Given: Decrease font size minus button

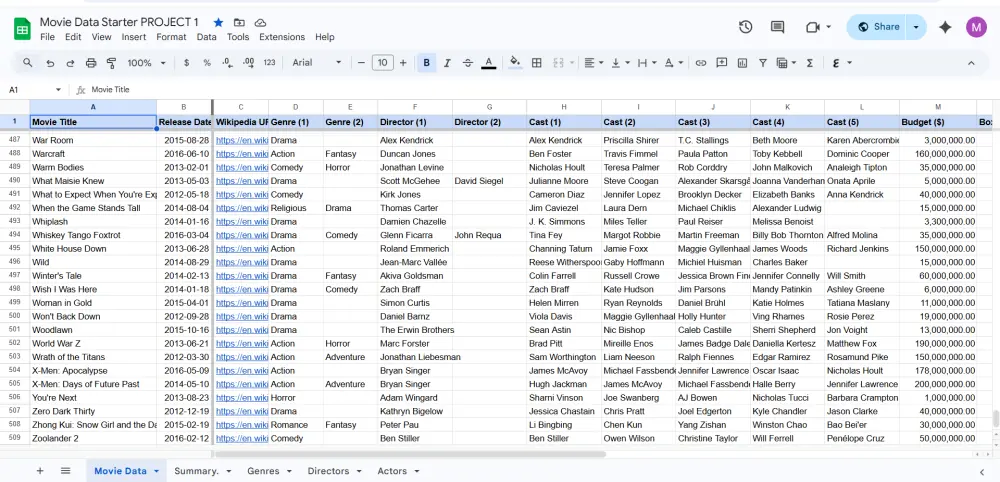Looking at the screenshot, I should point(361,63).
